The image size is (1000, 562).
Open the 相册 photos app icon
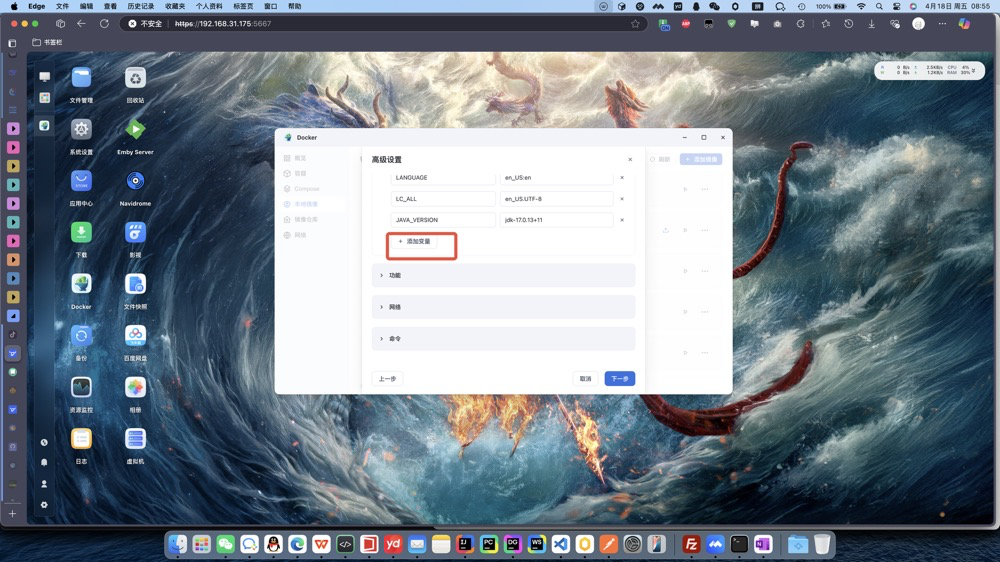tap(135, 387)
